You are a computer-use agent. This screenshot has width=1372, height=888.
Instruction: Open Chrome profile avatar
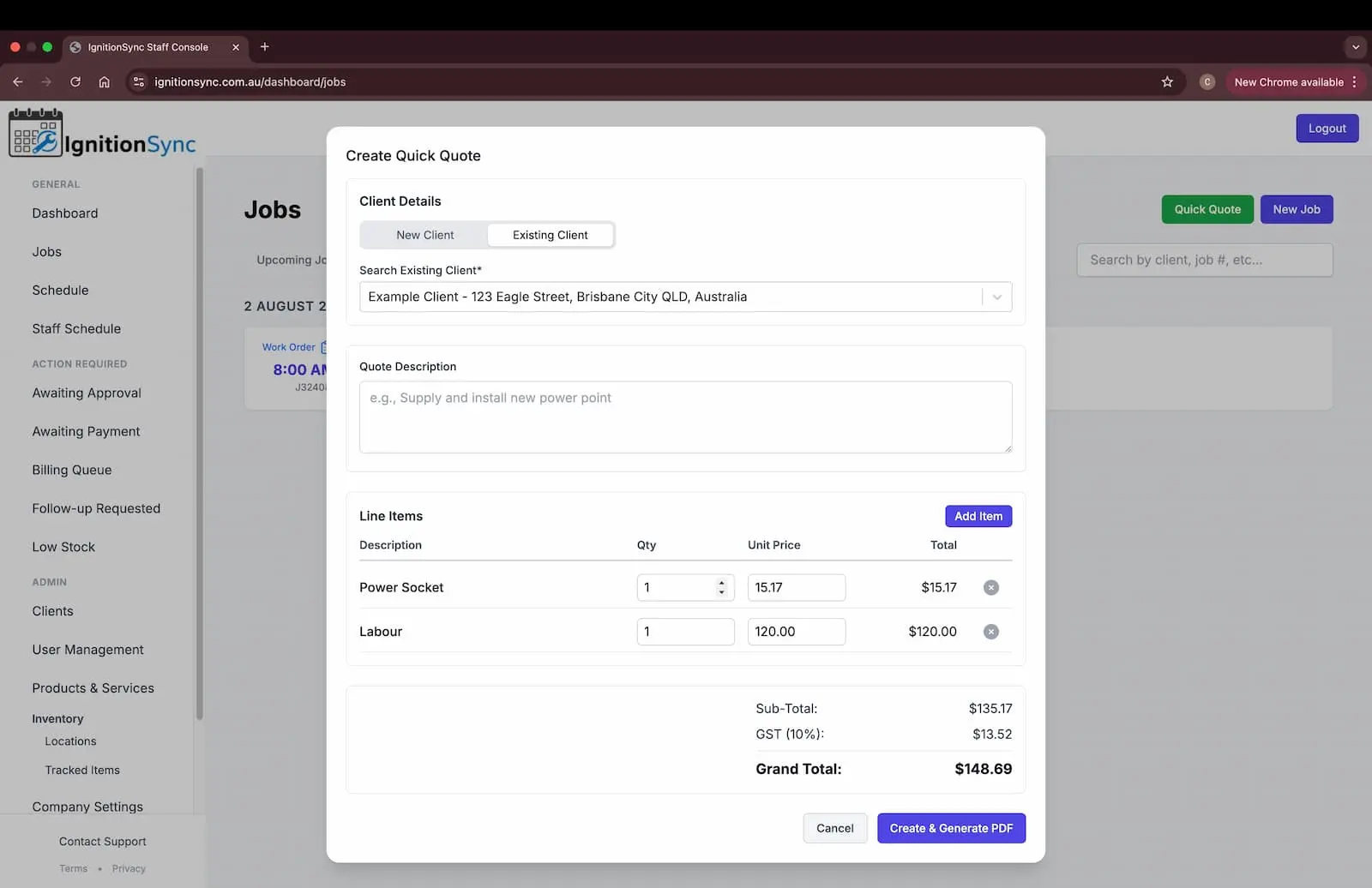(x=1207, y=82)
